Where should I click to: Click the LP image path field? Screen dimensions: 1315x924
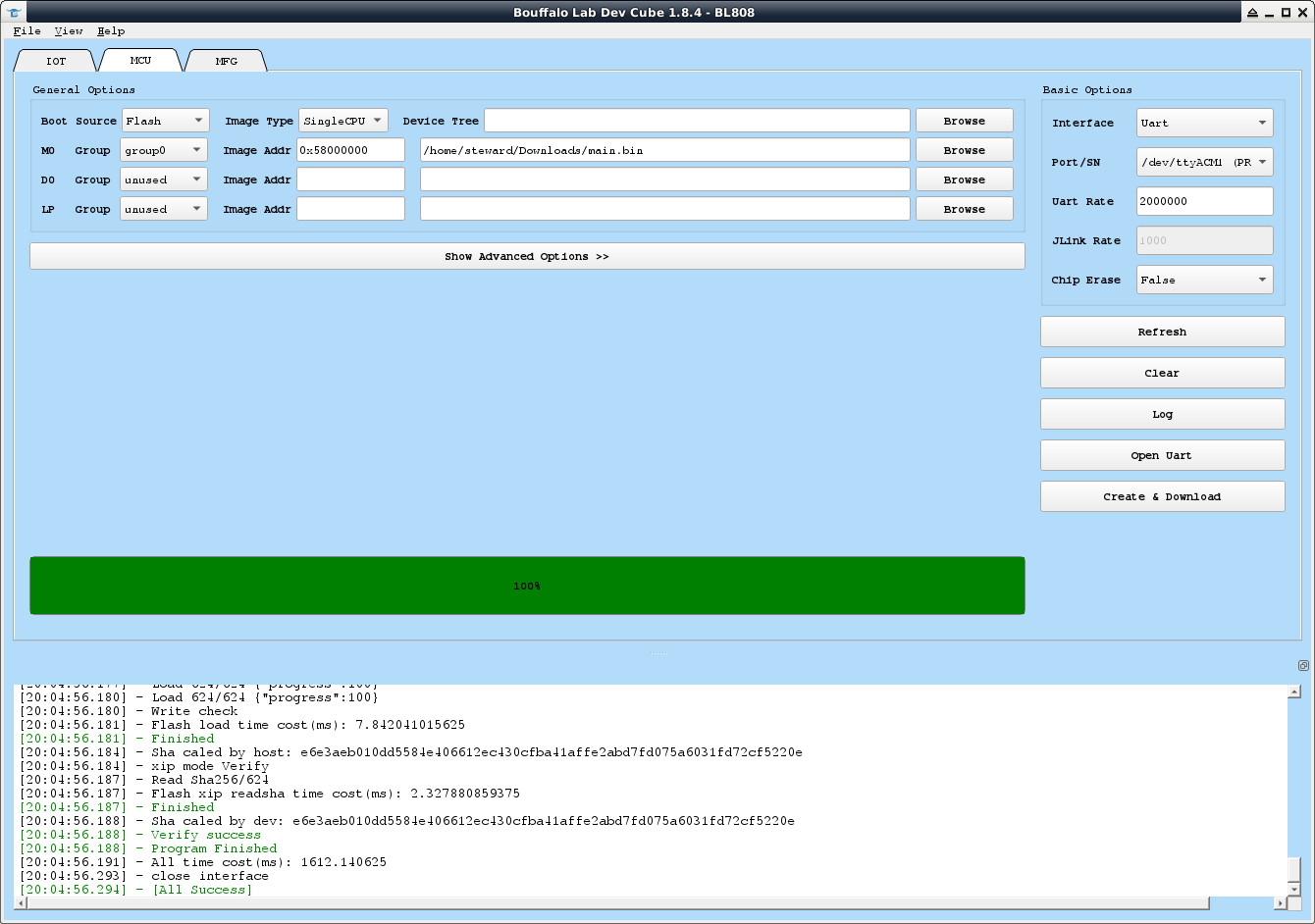tap(665, 209)
